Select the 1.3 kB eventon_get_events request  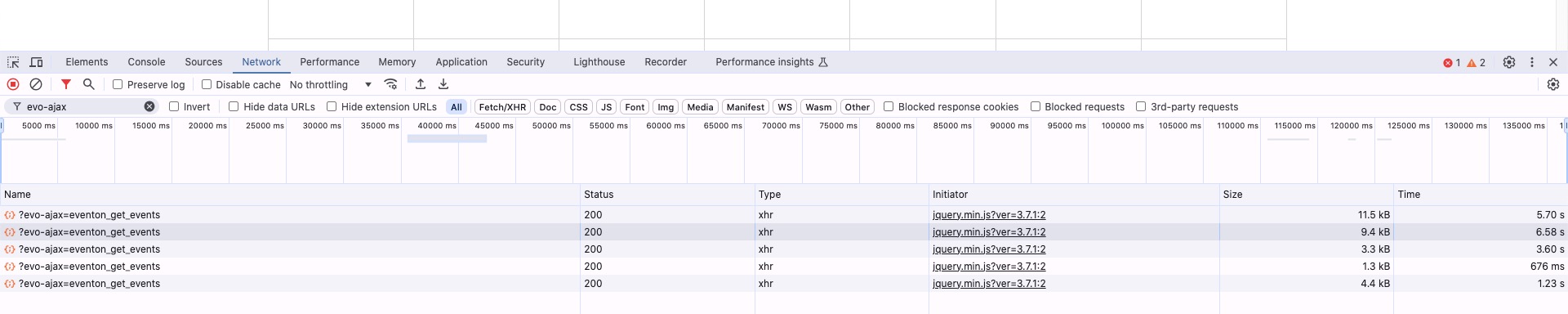(x=784, y=267)
